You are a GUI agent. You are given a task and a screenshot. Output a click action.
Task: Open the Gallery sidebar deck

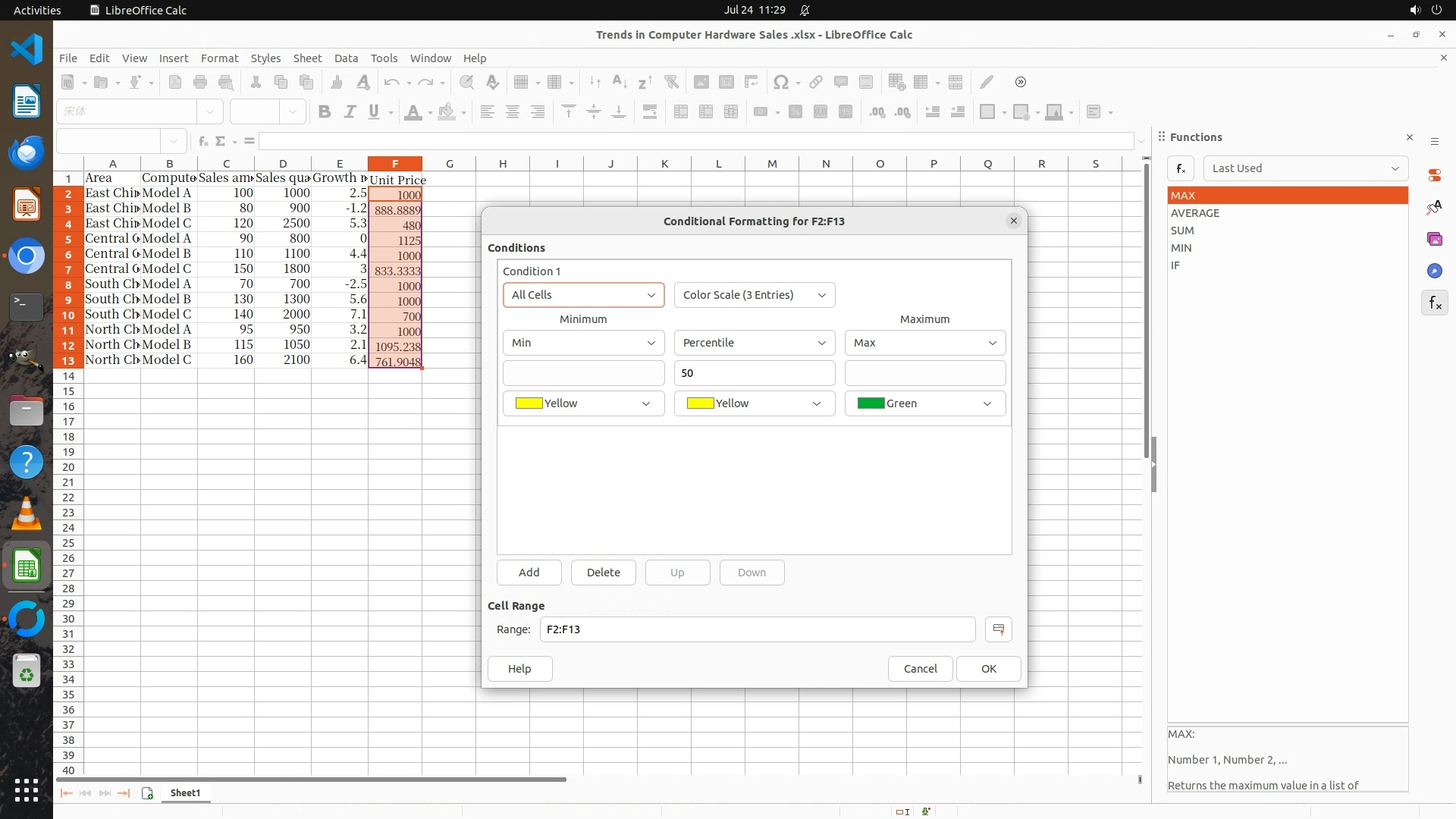click(1434, 239)
